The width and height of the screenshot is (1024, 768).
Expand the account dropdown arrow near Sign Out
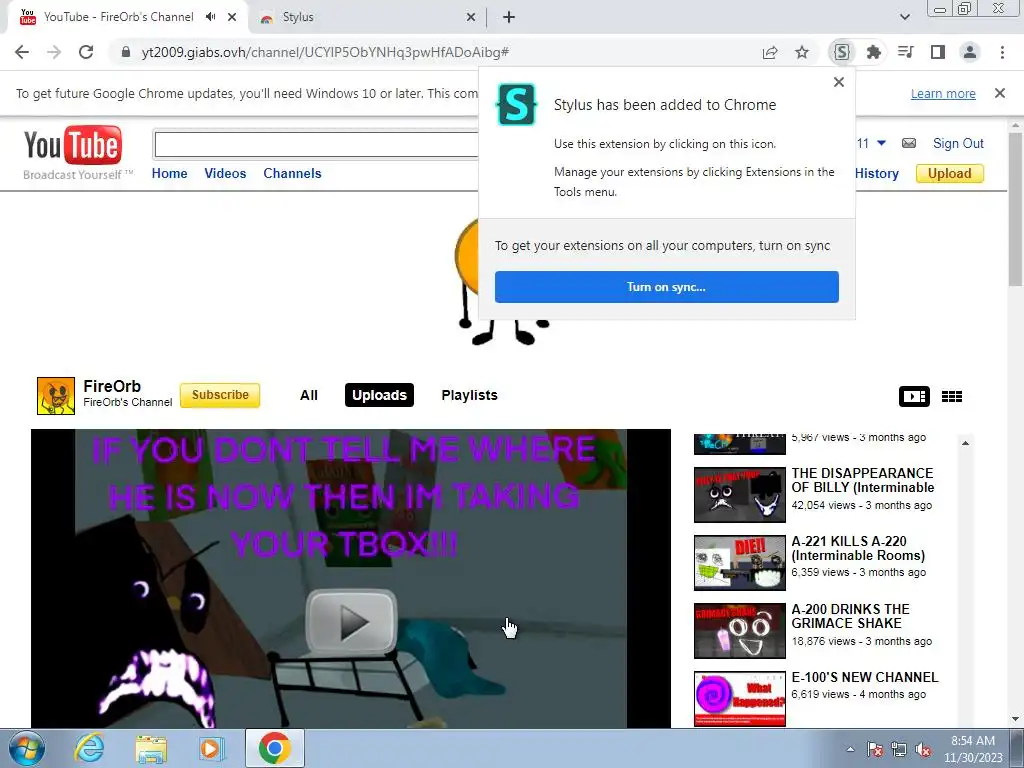click(x=881, y=142)
